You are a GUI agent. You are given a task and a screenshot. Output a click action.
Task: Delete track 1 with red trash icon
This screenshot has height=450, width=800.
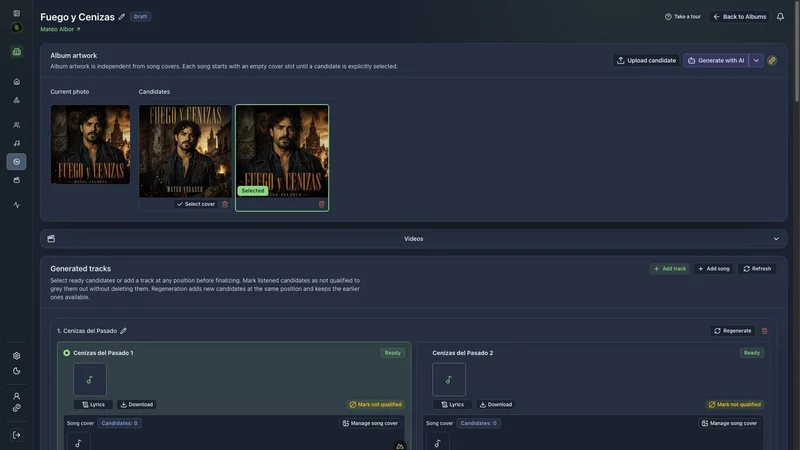[764, 331]
